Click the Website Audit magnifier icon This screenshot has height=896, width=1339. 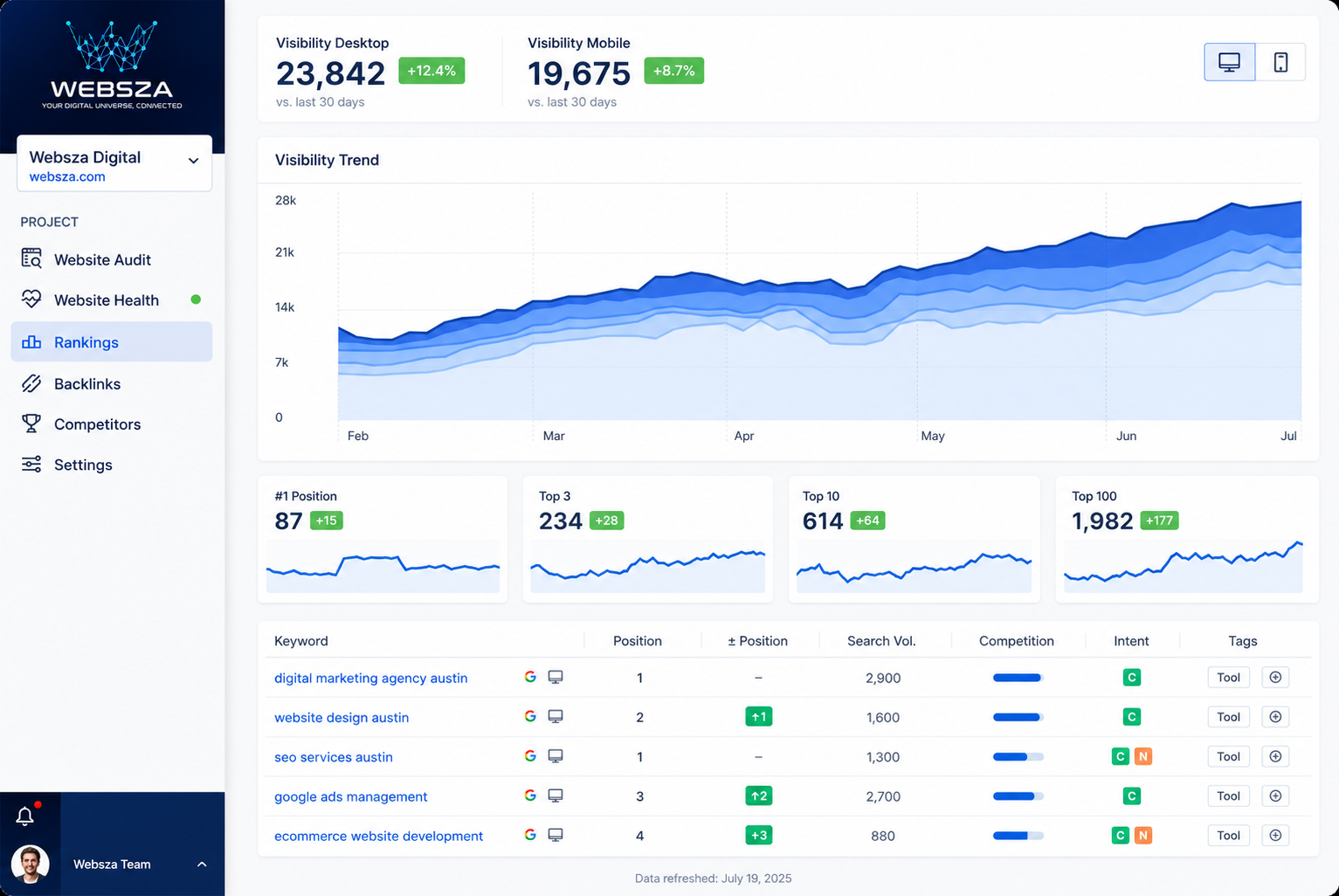(31, 258)
